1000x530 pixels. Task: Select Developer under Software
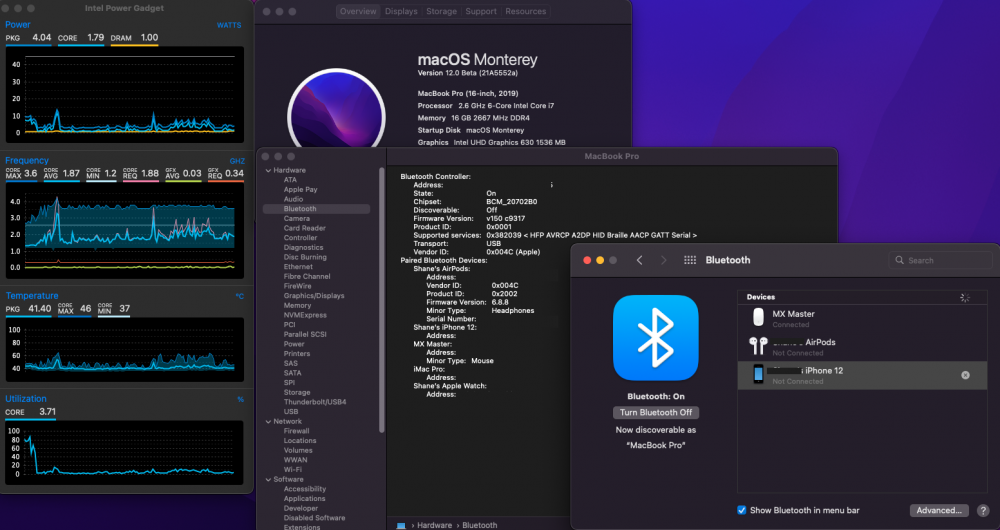pyautogui.click(x=301, y=508)
